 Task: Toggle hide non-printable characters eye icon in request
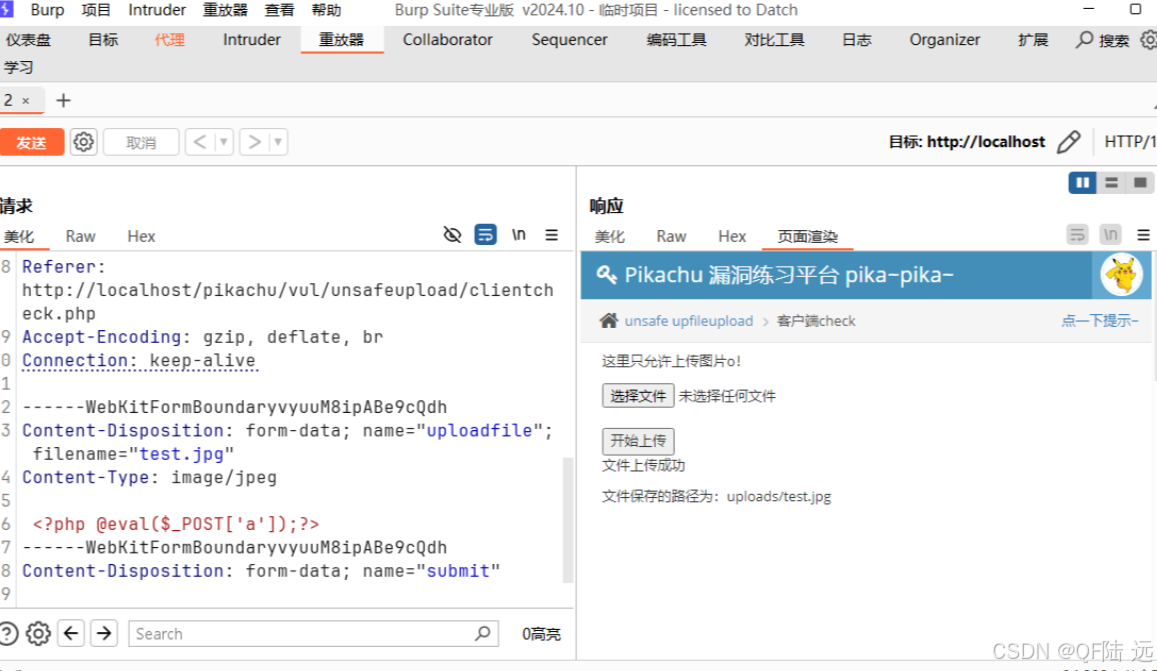pyautogui.click(x=452, y=235)
